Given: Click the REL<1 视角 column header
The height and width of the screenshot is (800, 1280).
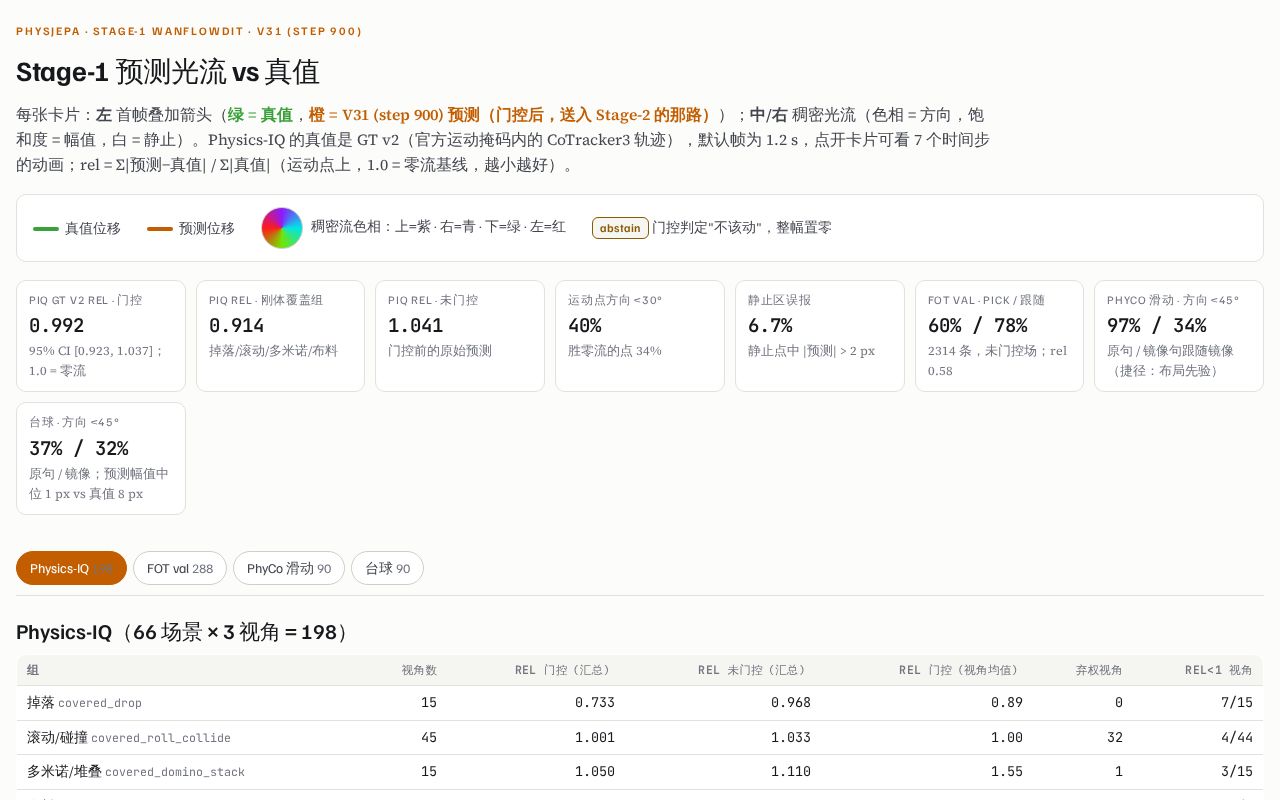Looking at the screenshot, I should click(1219, 670).
